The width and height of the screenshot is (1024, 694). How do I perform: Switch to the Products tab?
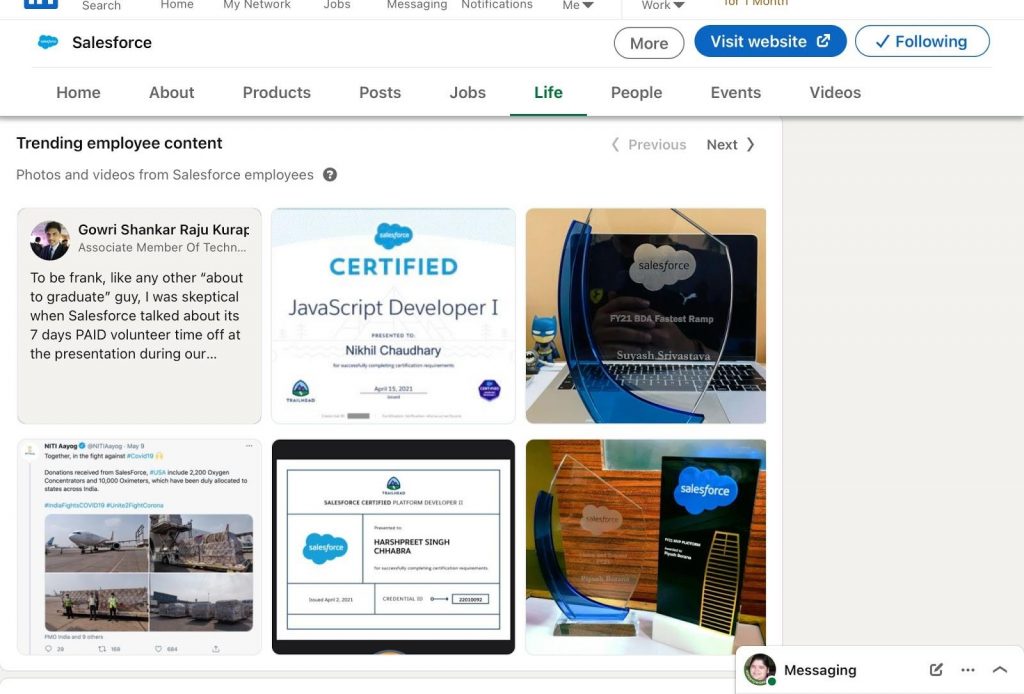277,93
